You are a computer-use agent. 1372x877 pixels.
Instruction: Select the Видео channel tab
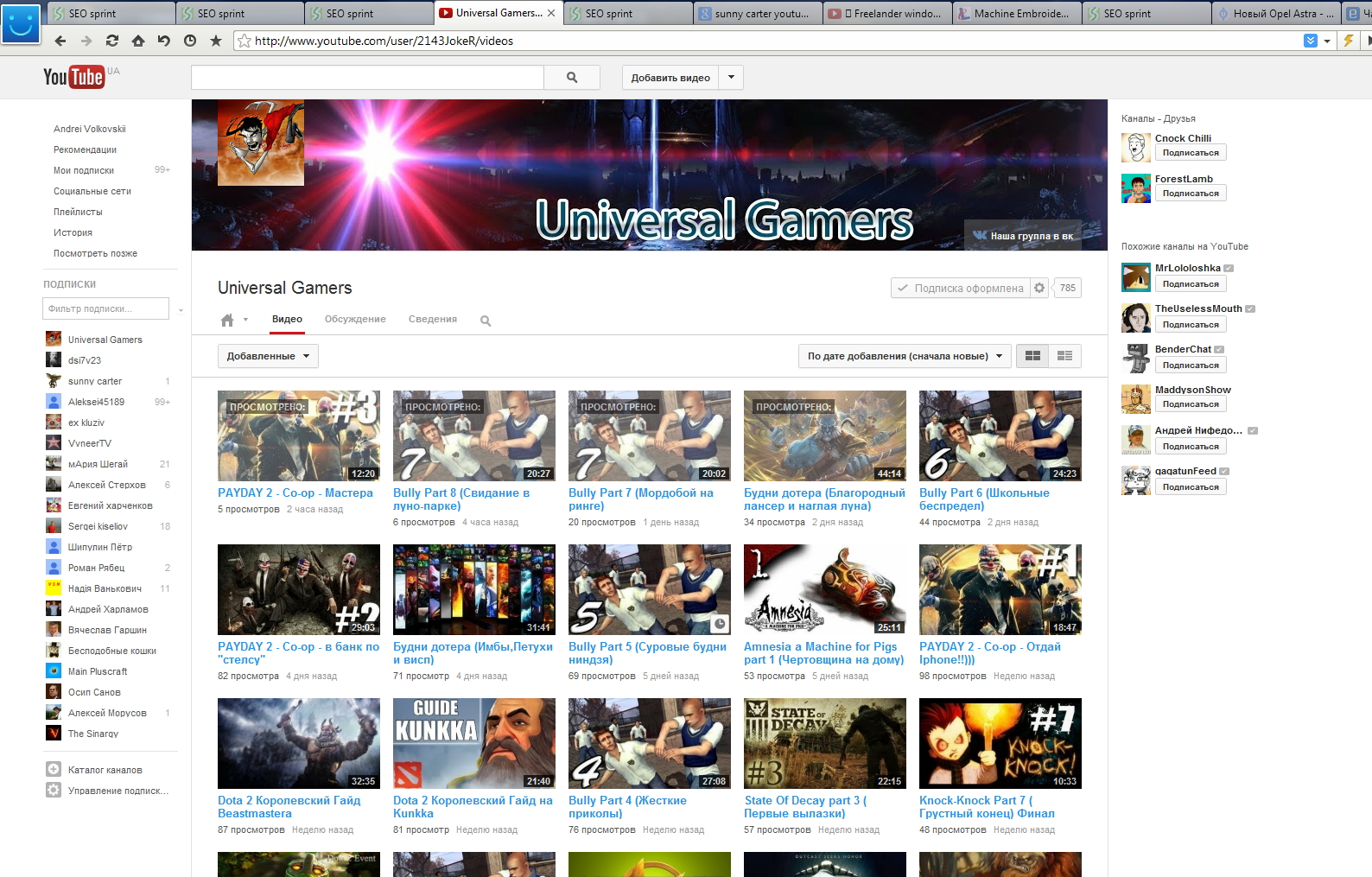pyautogui.click(x=287, y=320)
